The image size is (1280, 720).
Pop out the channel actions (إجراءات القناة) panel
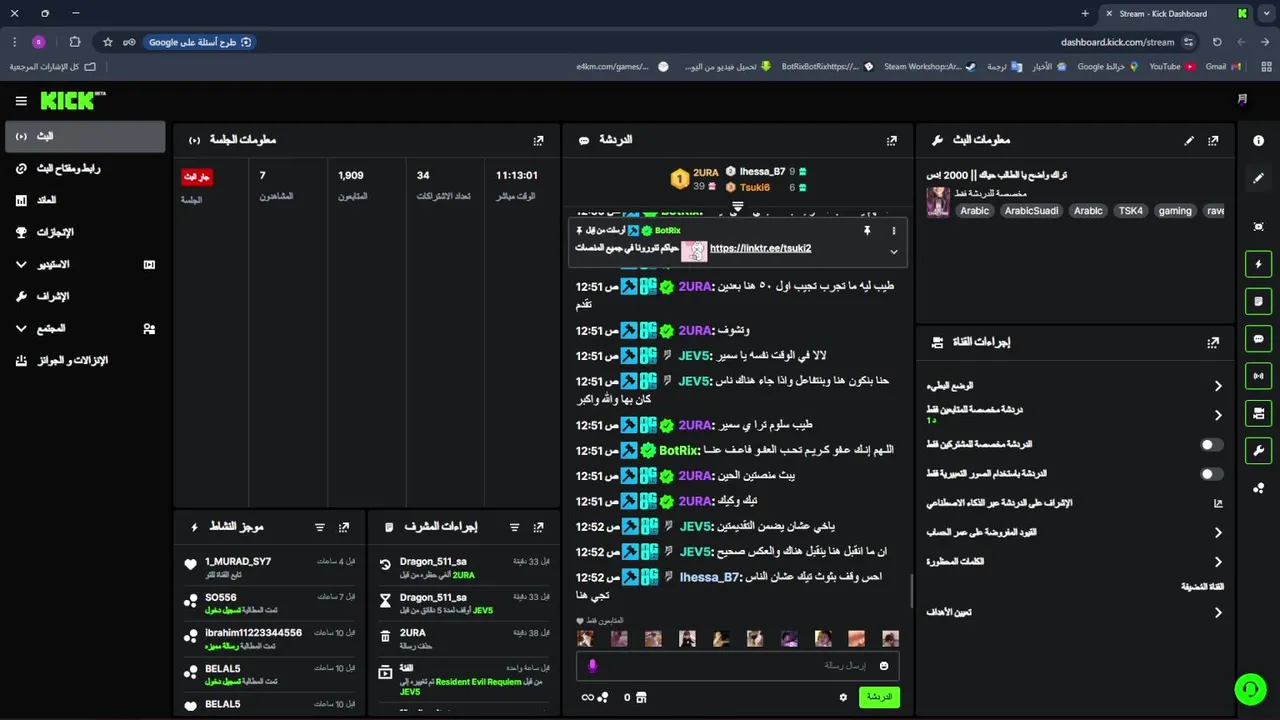pyautogui.click(x=1213, y=342)
